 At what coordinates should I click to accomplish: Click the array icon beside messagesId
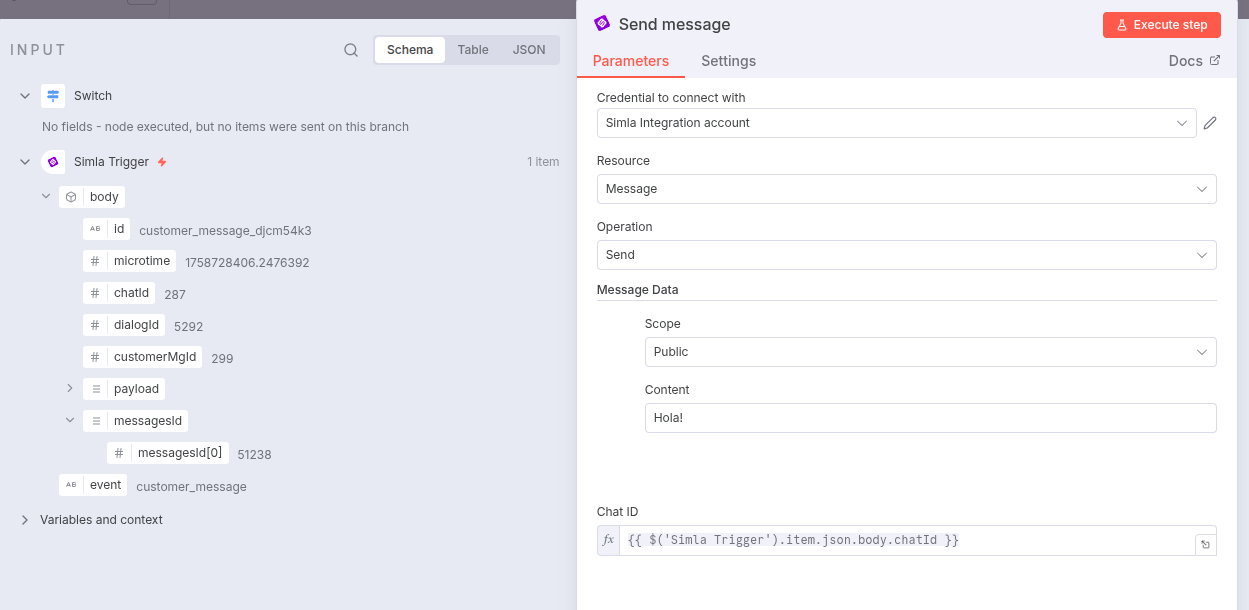tap(96, 421)
